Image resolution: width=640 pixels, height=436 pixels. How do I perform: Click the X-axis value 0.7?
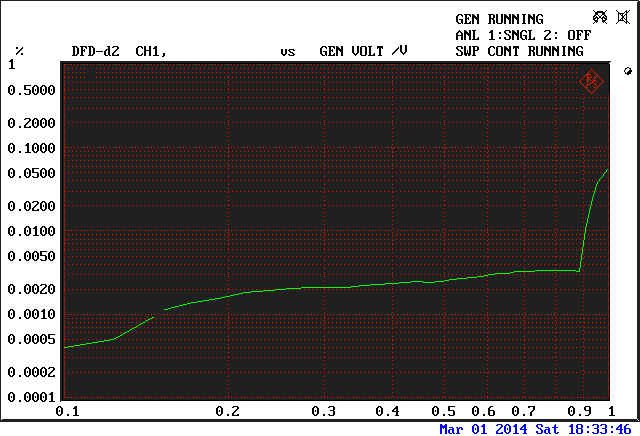click(x=523, y=411)
